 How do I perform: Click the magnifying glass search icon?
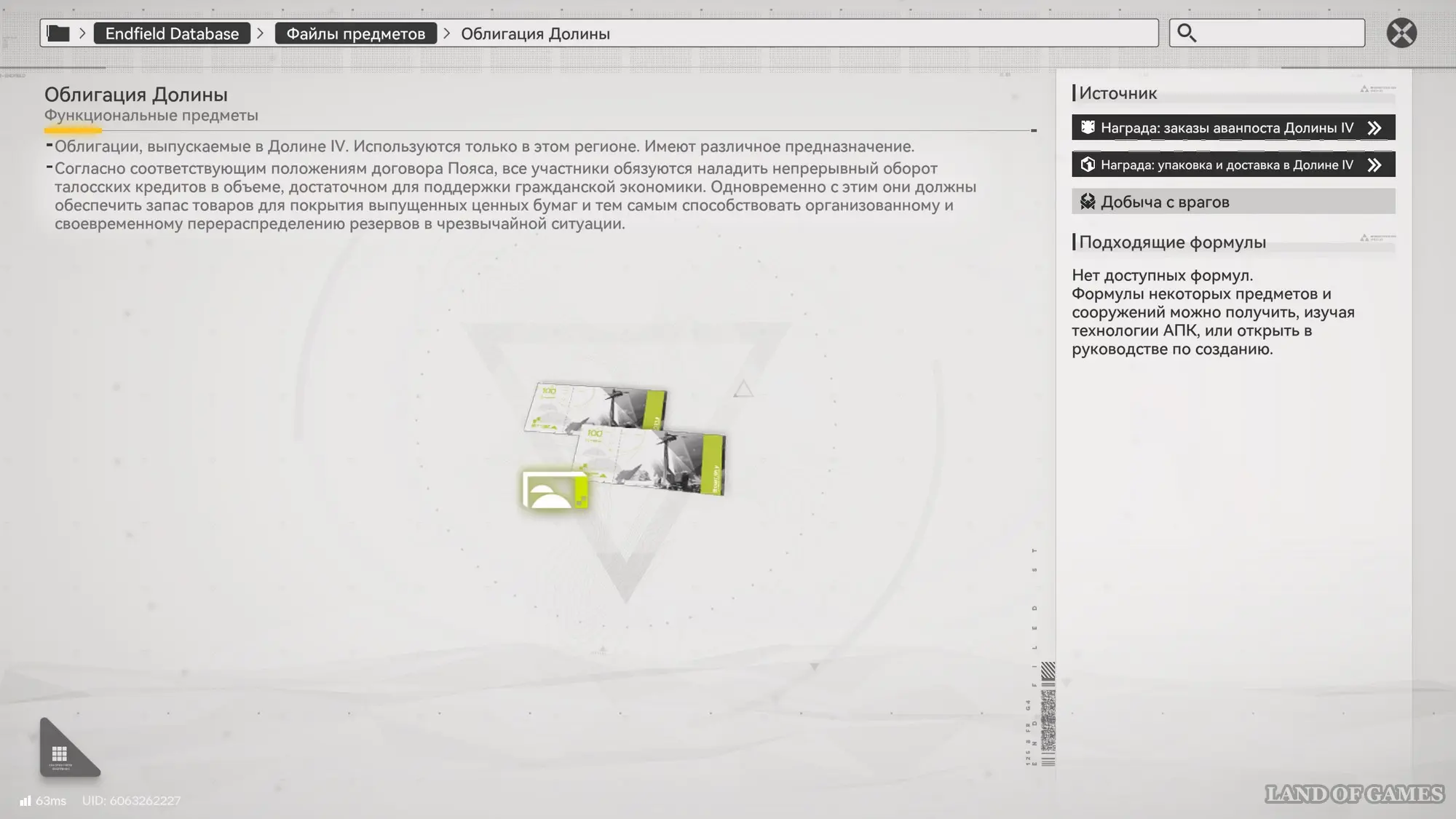coord(1187,33)
